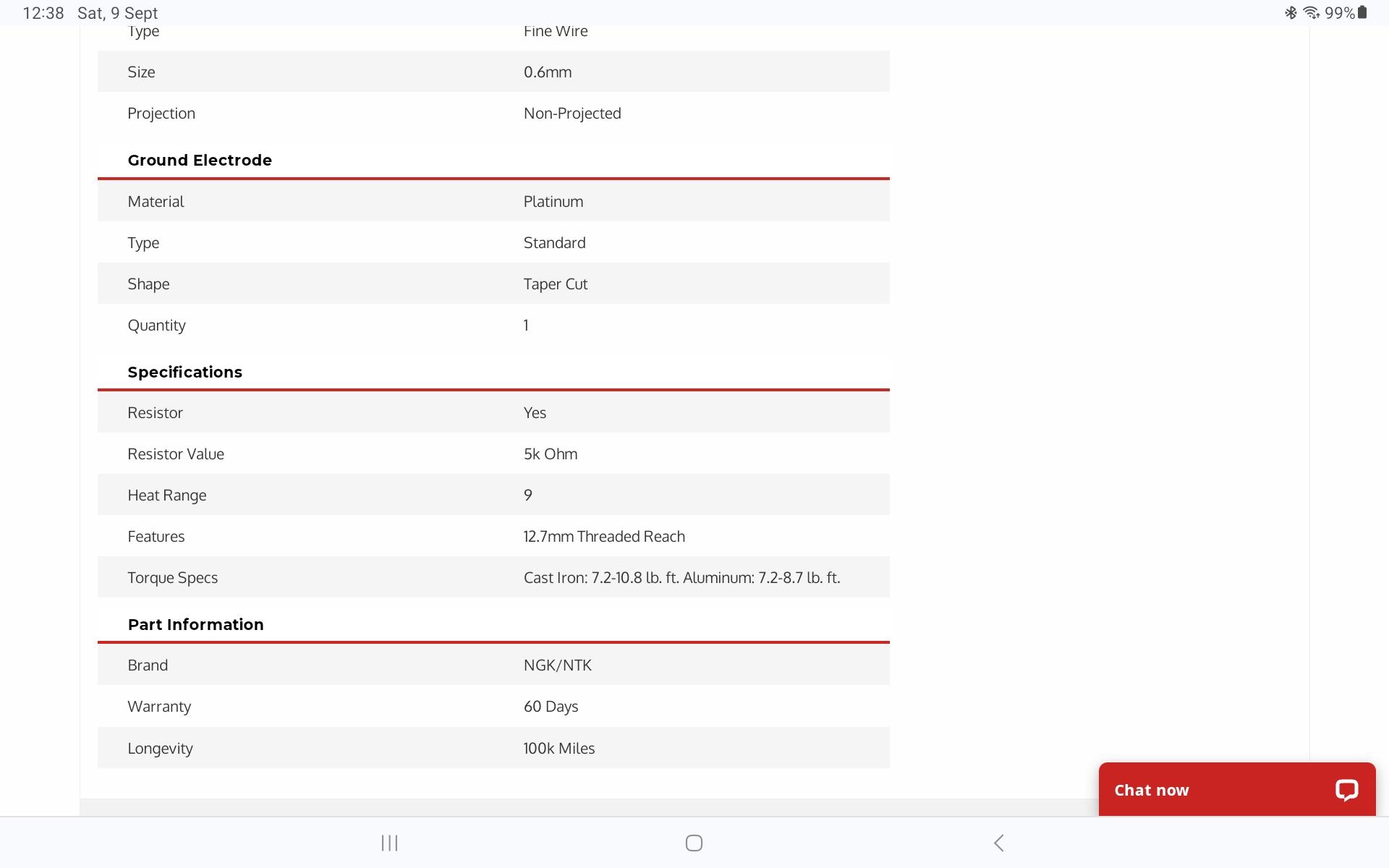Click the chat bubble icon
Screen dimensions: 1389x868
point(1346,790)
